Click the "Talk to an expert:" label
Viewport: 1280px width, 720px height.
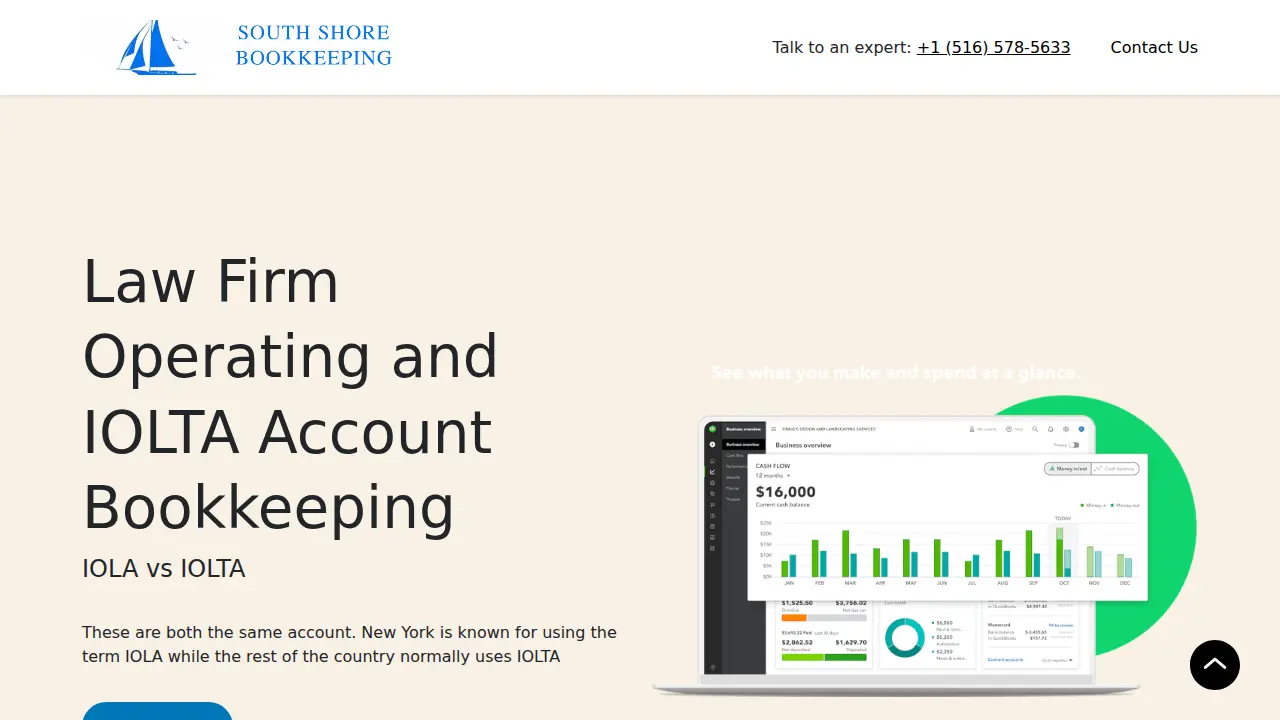click(842, 47)
